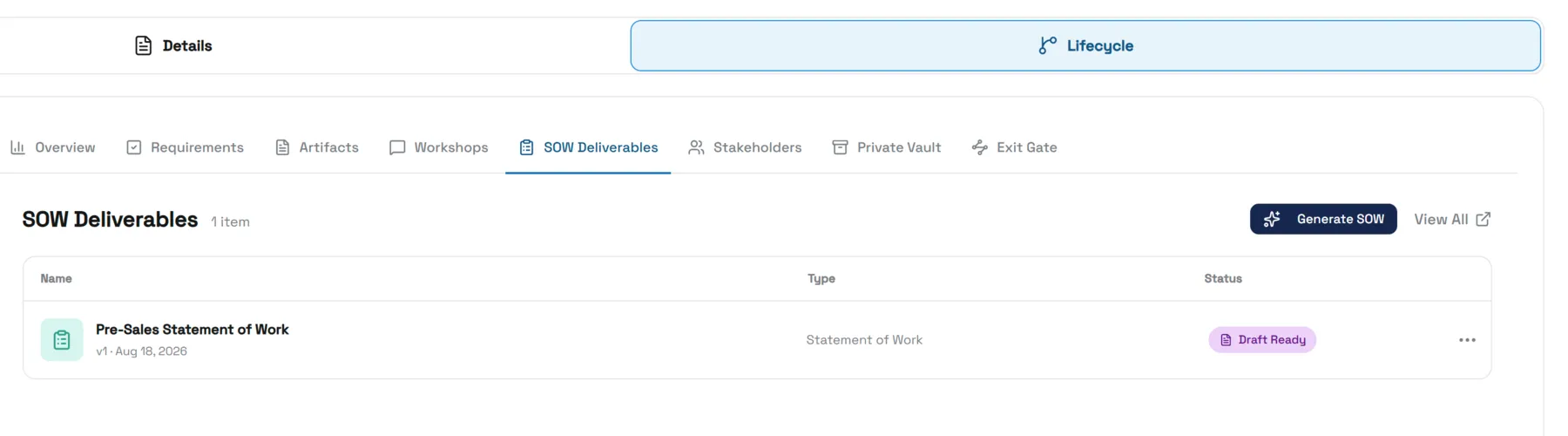This screenshot has height=436, width=1568.
Task: Click the green clipboard icon for Pre-Sales SOW
Action: (x=62, y=340)
